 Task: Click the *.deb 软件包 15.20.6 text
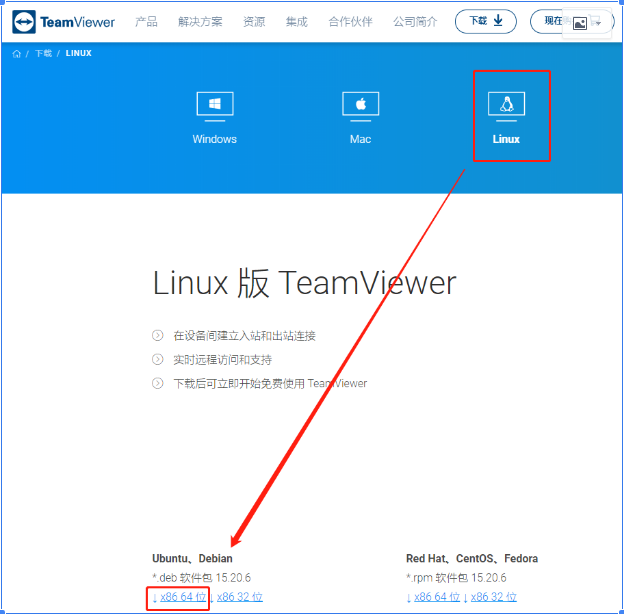coord(201,577)
